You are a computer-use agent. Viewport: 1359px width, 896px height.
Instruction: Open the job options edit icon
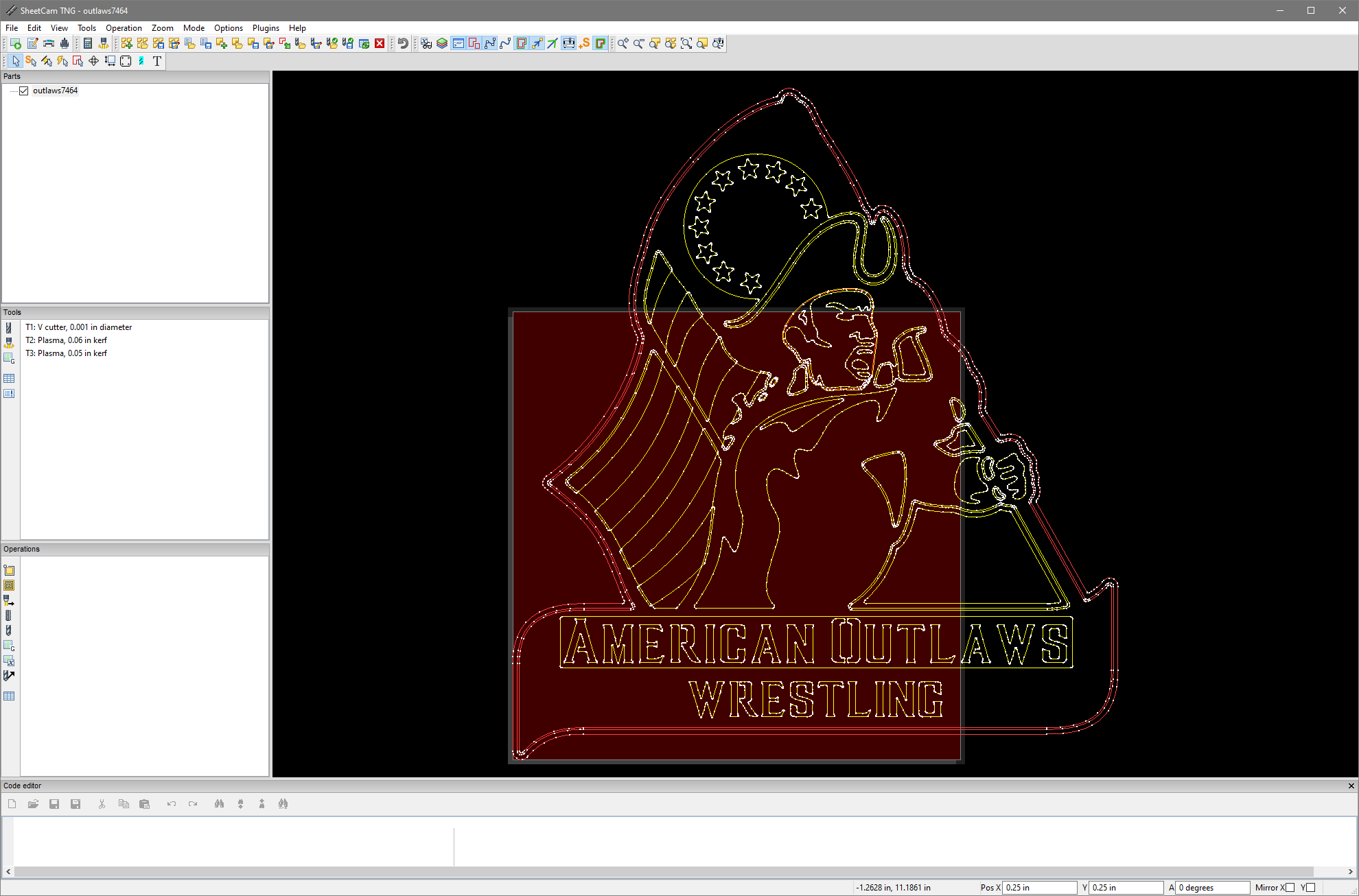[32, 43]
